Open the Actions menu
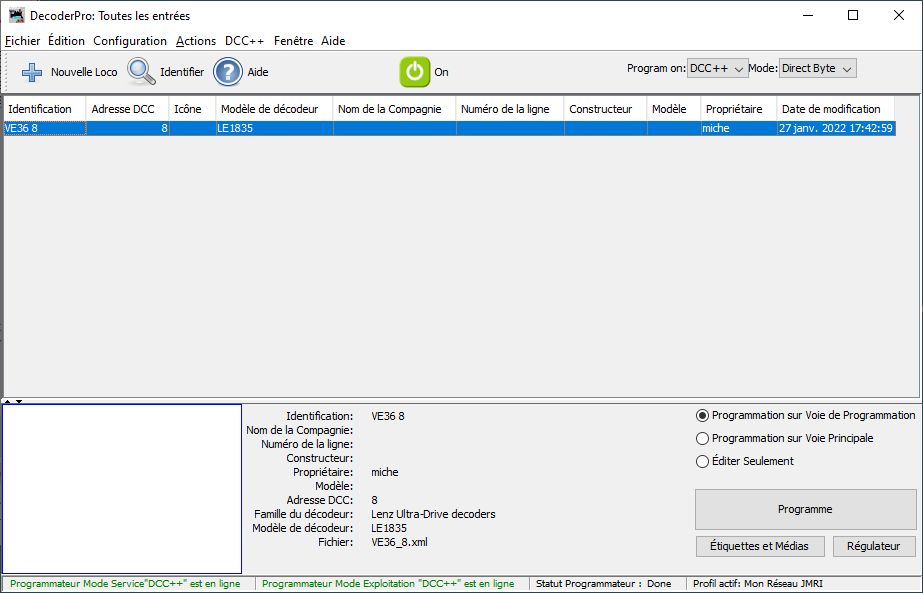This screenshot has width=923, height=593. [196, 41]
